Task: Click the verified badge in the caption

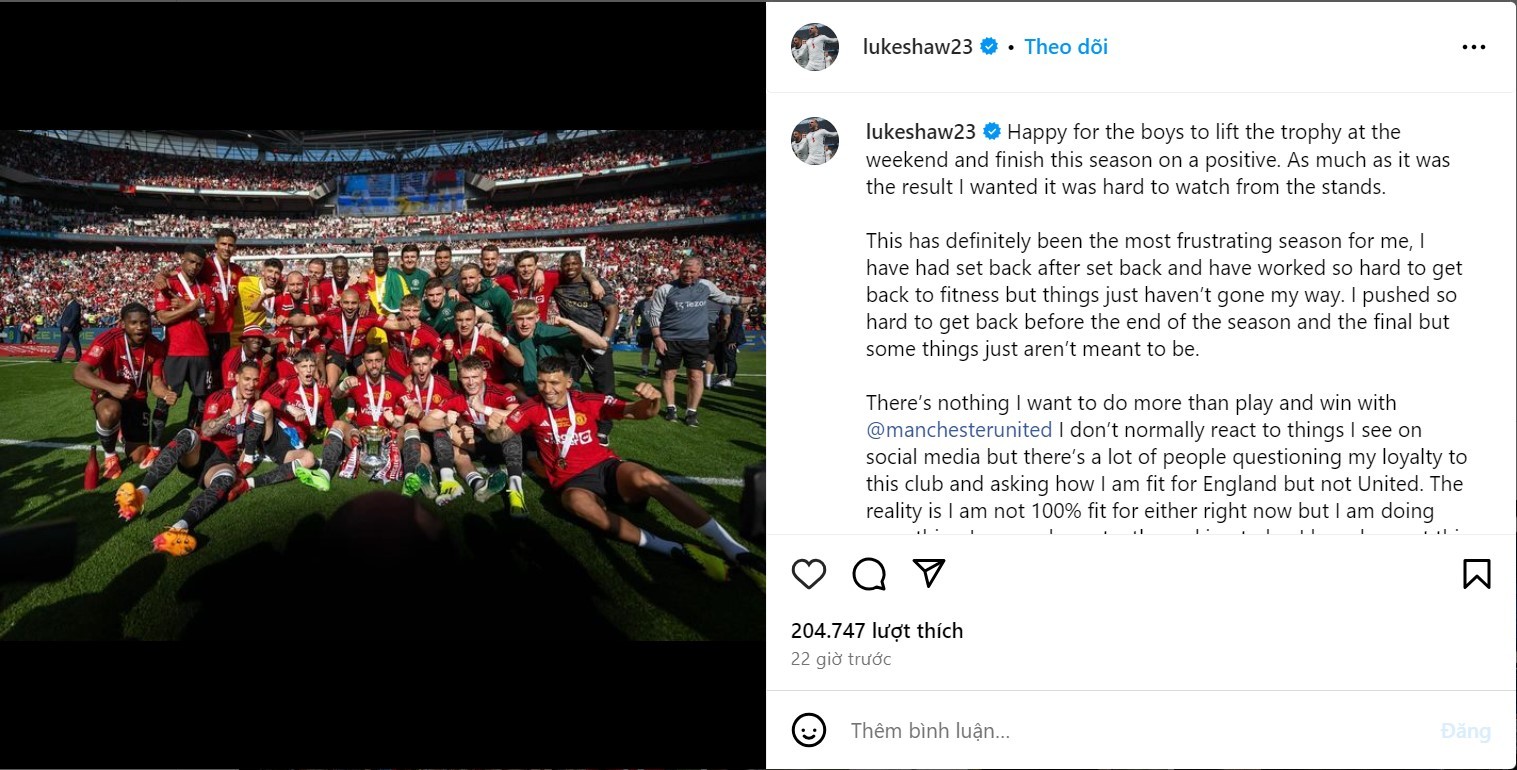Action: point(993,132)
